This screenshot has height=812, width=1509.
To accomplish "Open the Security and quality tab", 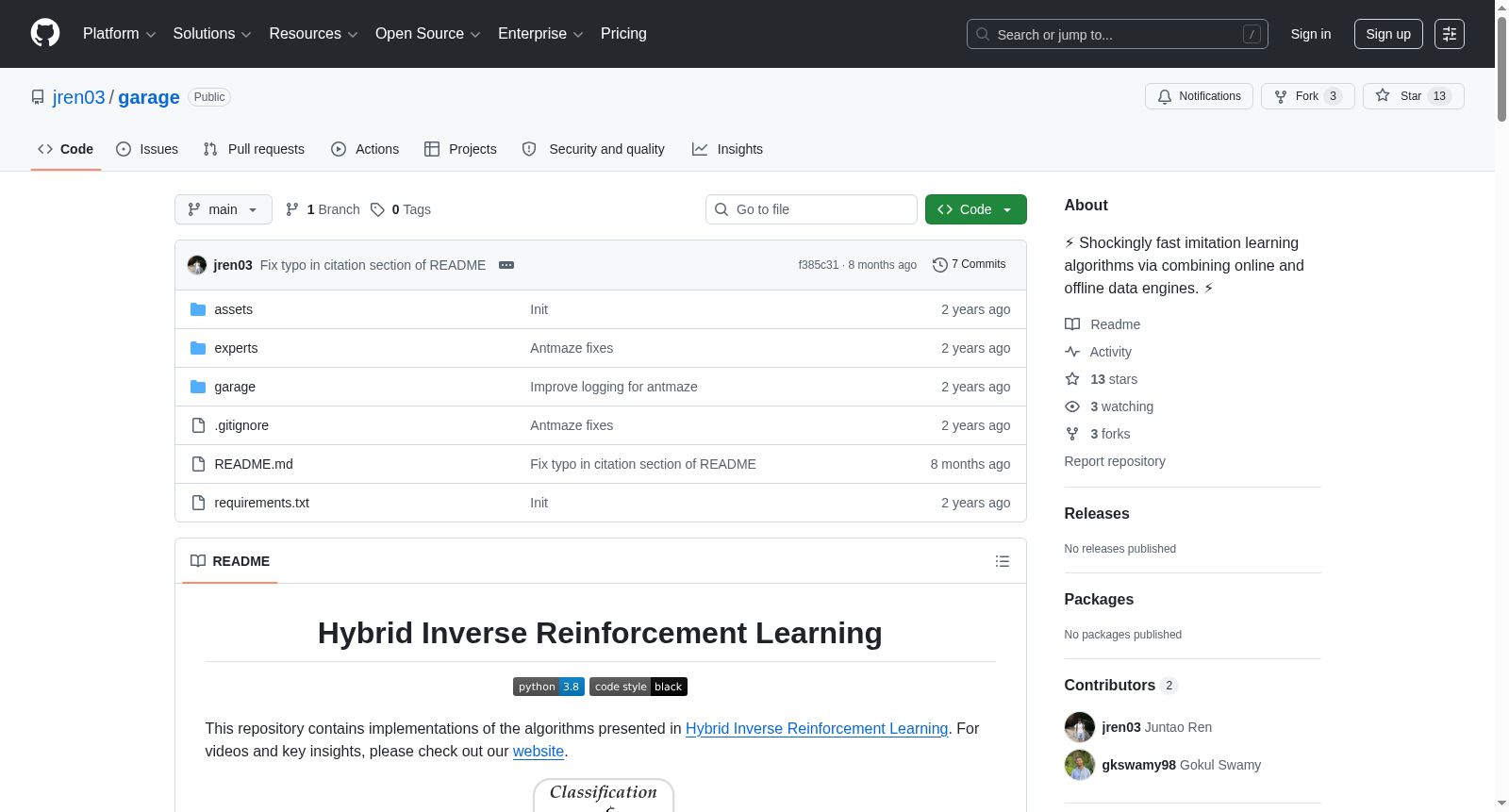I will (593, 149).
